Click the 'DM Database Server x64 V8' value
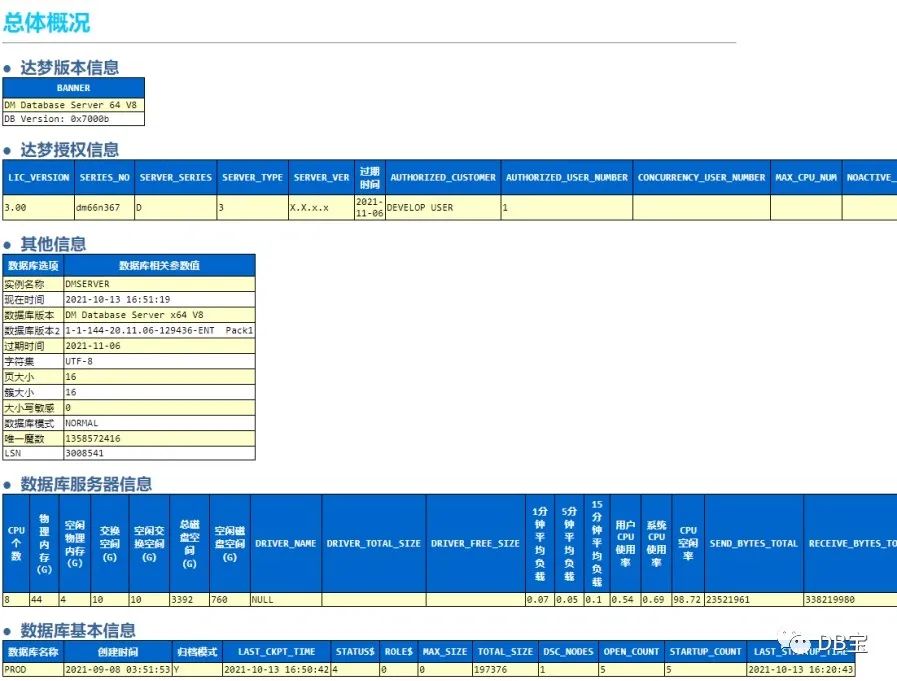This screenshot has height=681, width=897. point(160,315)
